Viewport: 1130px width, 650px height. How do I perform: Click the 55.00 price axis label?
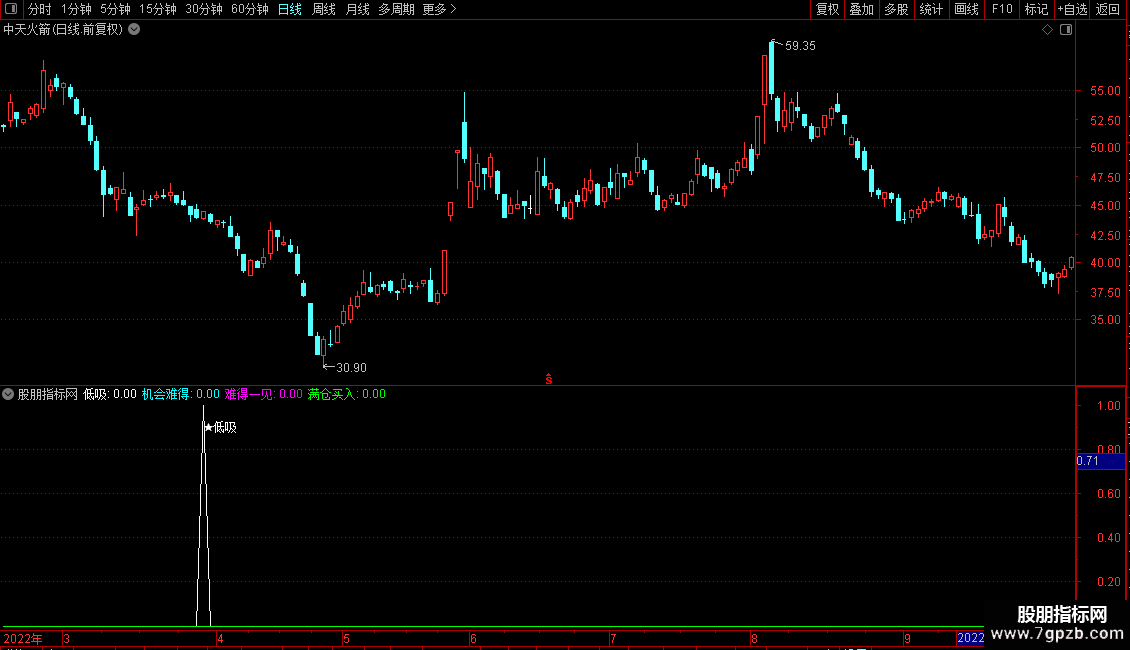coord(1105,91)
